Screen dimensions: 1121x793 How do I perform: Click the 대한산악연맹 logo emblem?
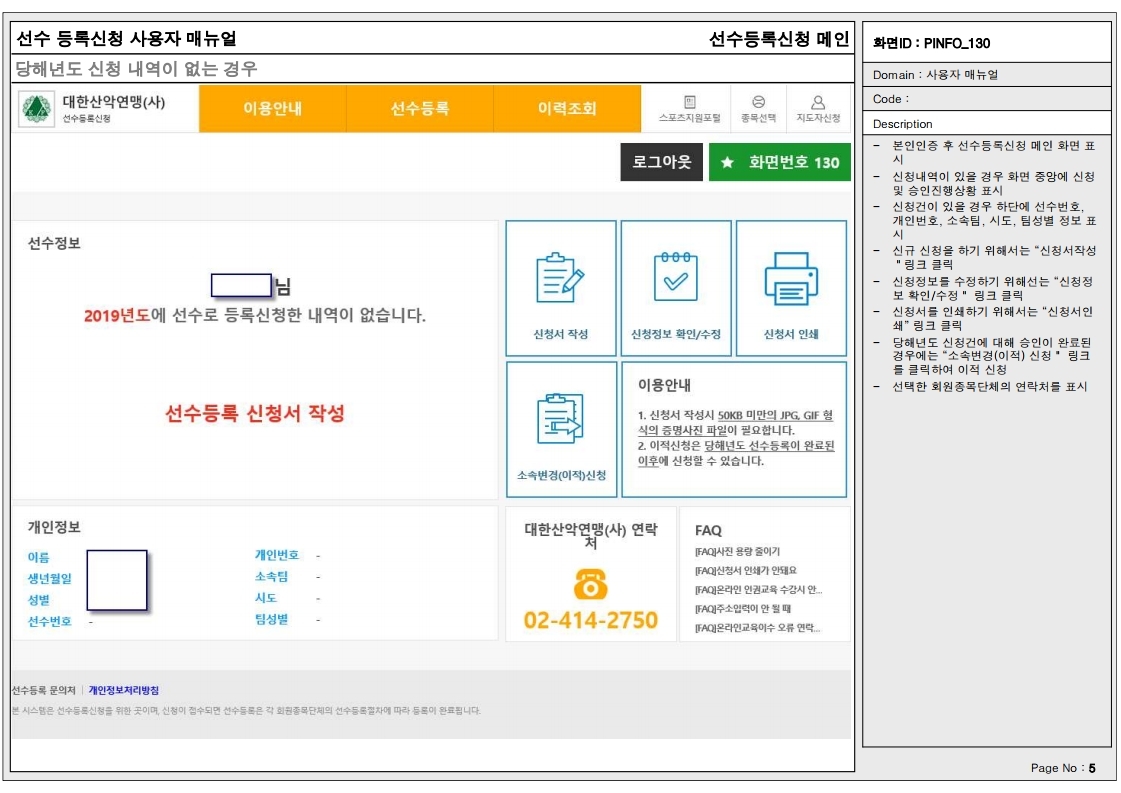pos(36,109)
